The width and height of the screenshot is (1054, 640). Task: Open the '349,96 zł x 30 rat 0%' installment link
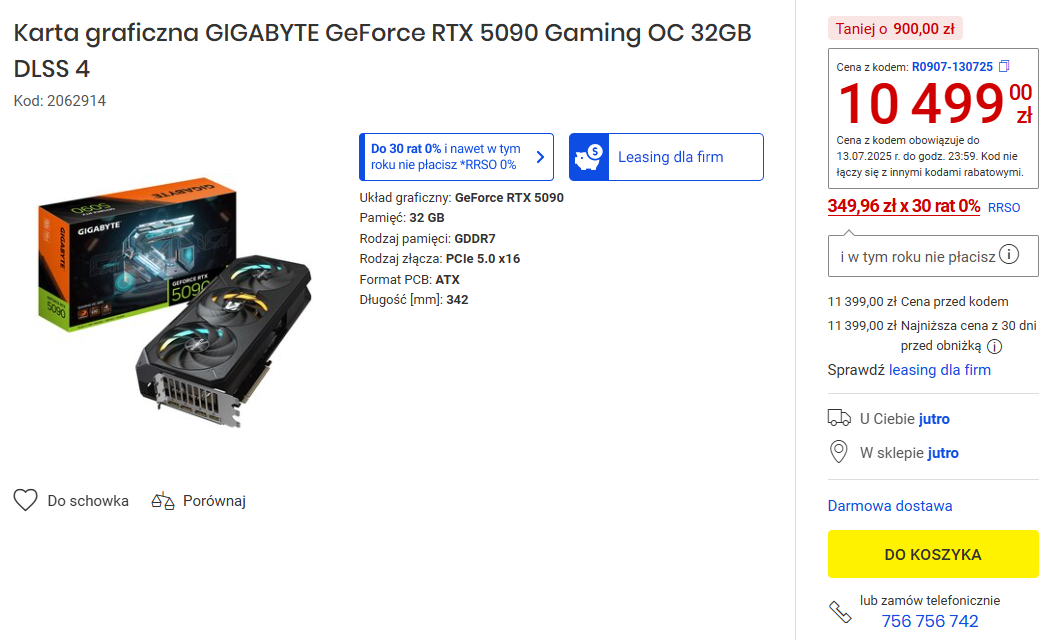click(903, 206)
